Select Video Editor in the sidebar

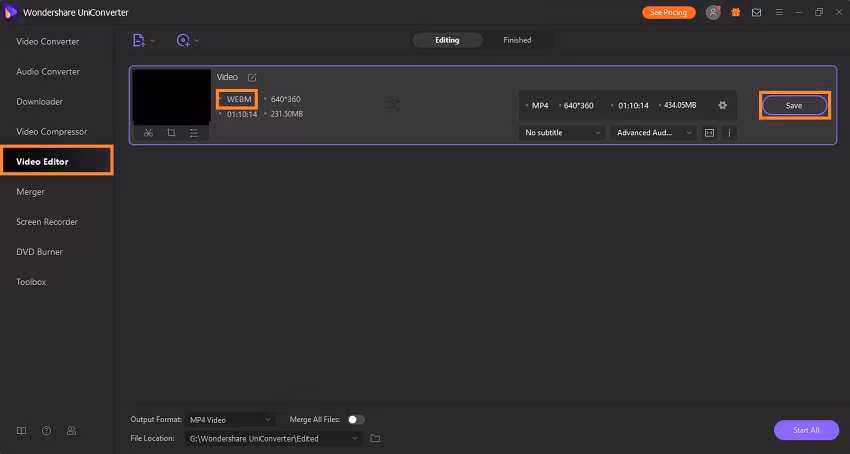tap(57, 162)
